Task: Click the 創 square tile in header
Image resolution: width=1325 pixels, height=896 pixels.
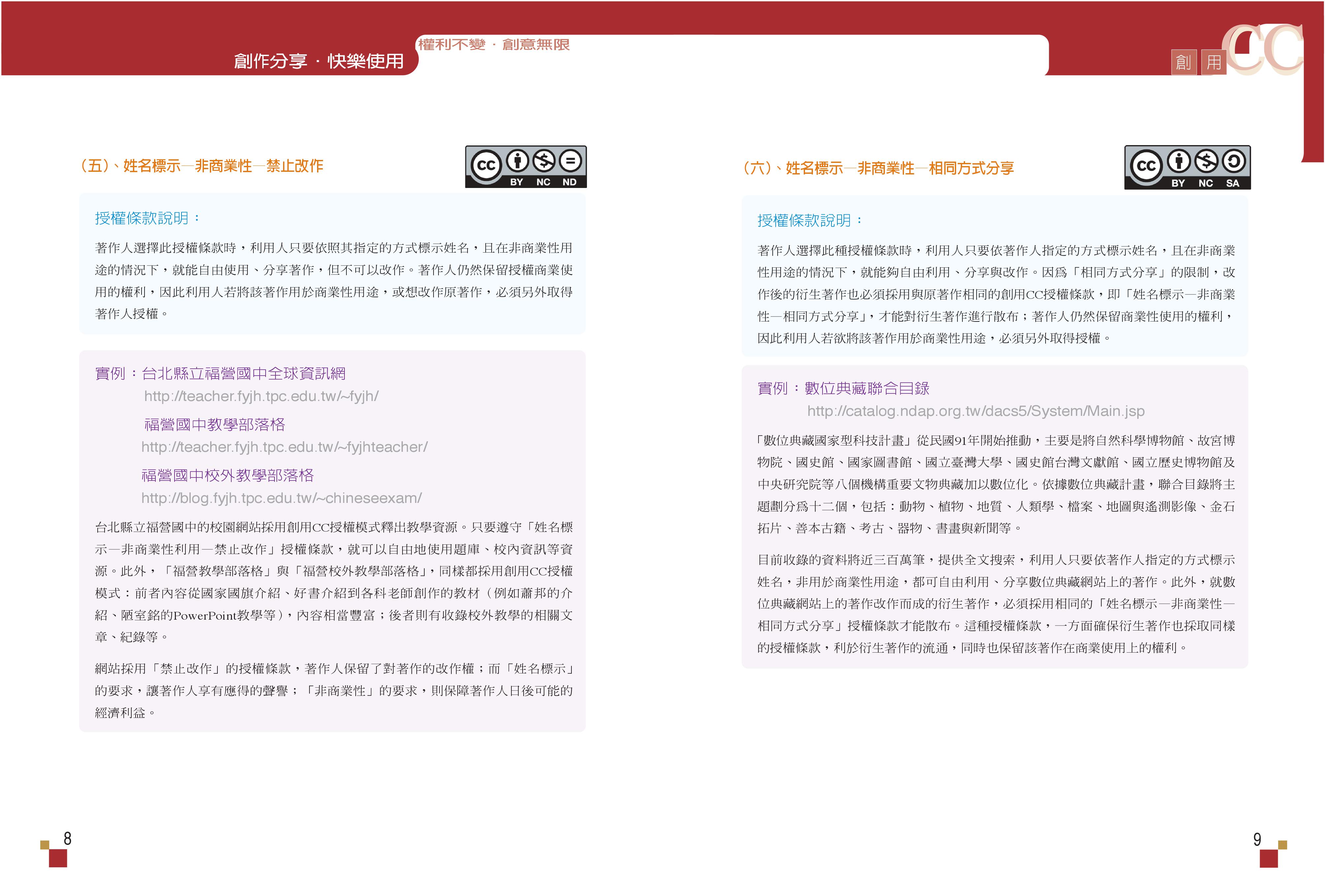Action: pos(1183,62)
